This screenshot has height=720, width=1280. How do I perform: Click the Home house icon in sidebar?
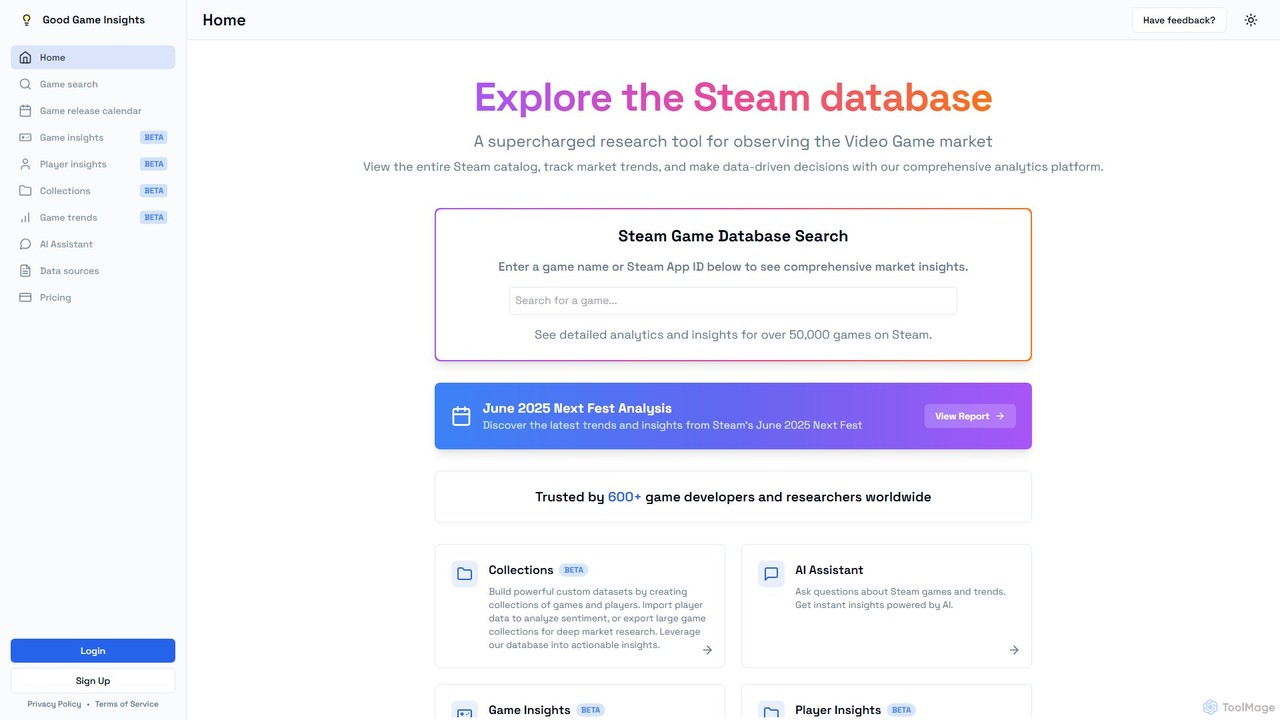pyautogui.click(x=26, y=58)
